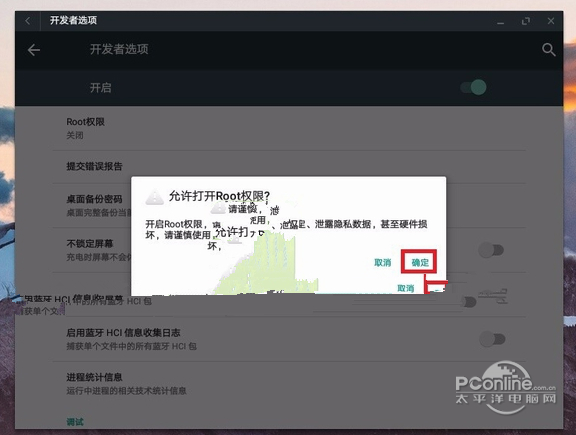Go back with the left arrow icon

tap(34, 50)
